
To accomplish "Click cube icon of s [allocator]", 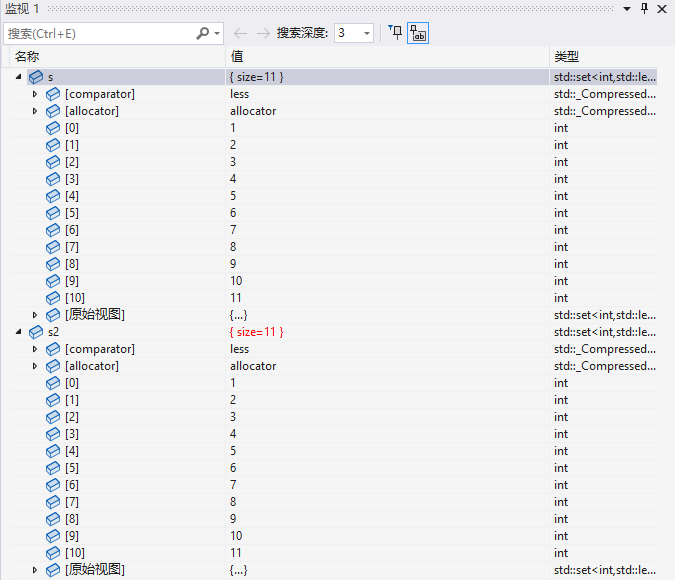I will [x=53, y=111].
